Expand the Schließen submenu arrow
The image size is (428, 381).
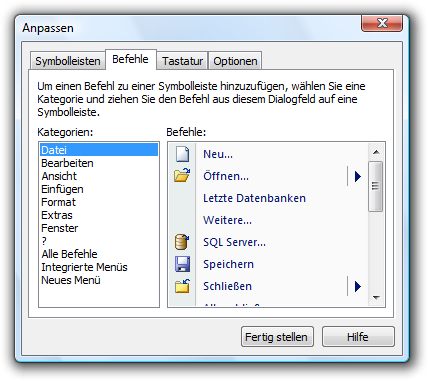358,286
